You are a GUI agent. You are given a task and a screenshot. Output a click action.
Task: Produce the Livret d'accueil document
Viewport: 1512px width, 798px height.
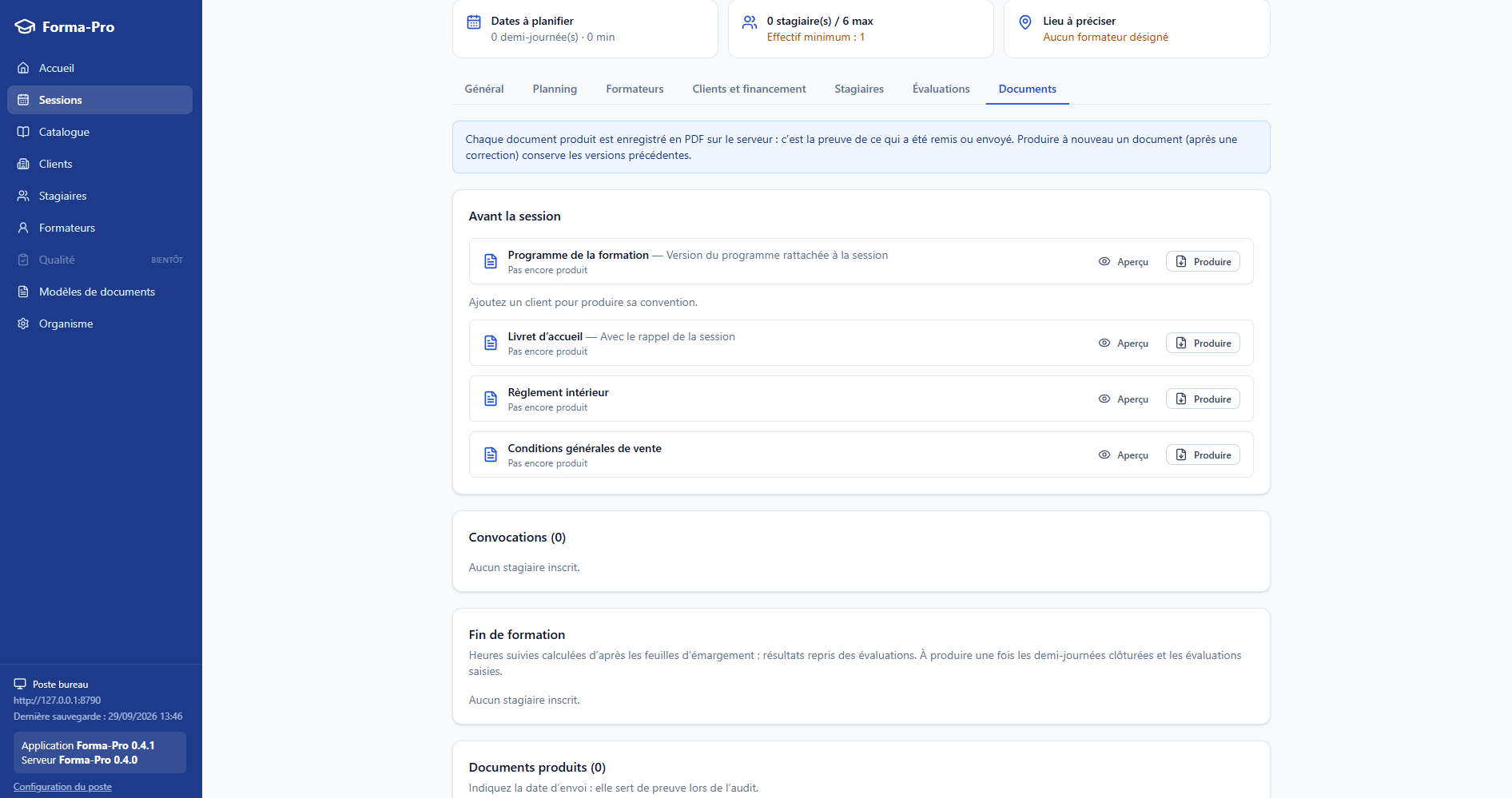pos(1203,343)
